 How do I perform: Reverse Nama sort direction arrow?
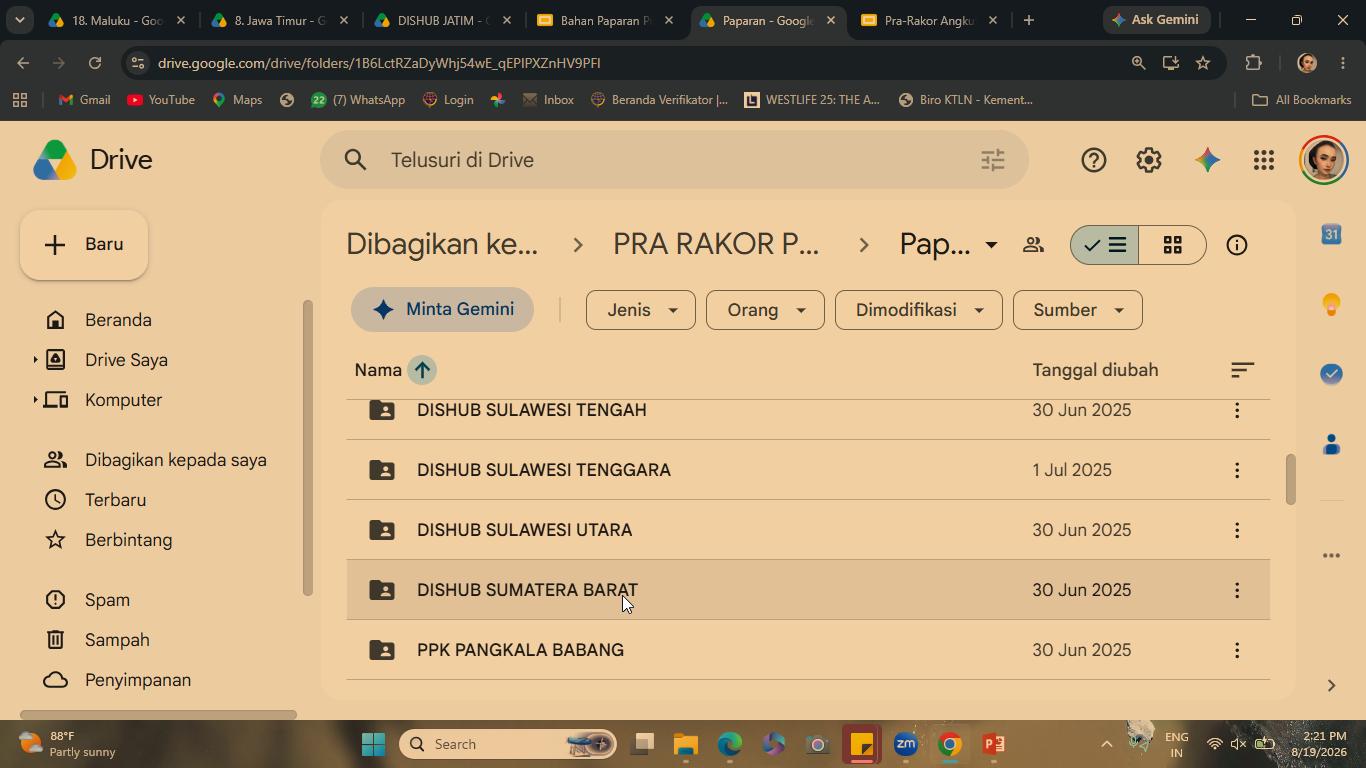click(422, 370)
